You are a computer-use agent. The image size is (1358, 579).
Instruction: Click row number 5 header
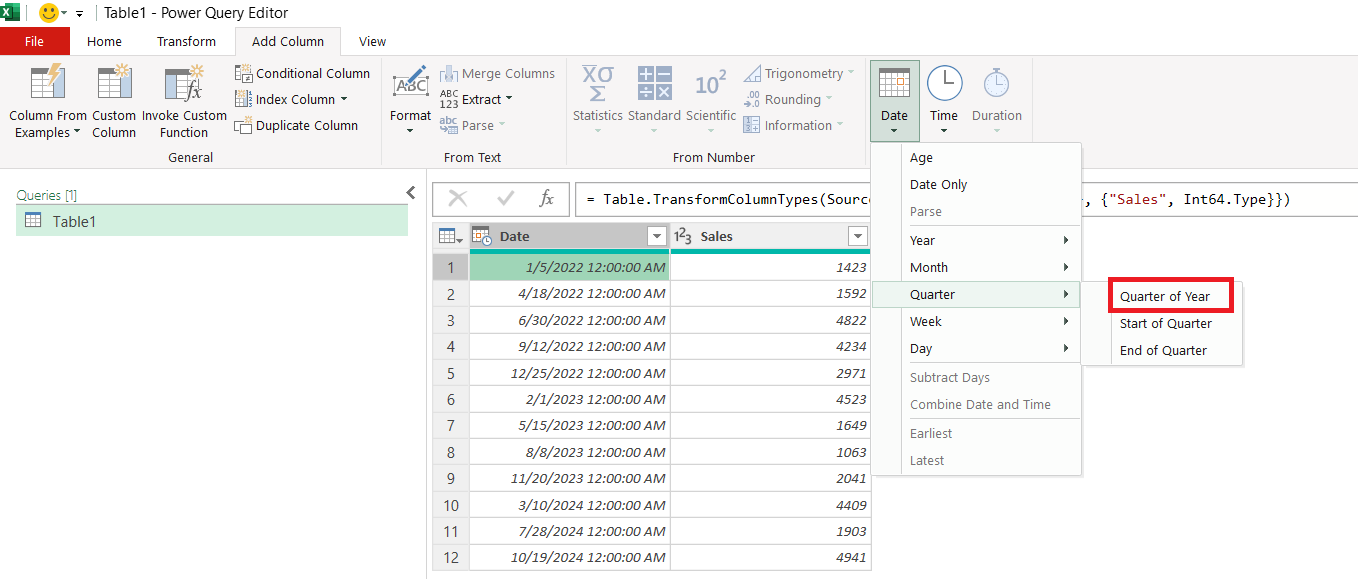[451, 373]
